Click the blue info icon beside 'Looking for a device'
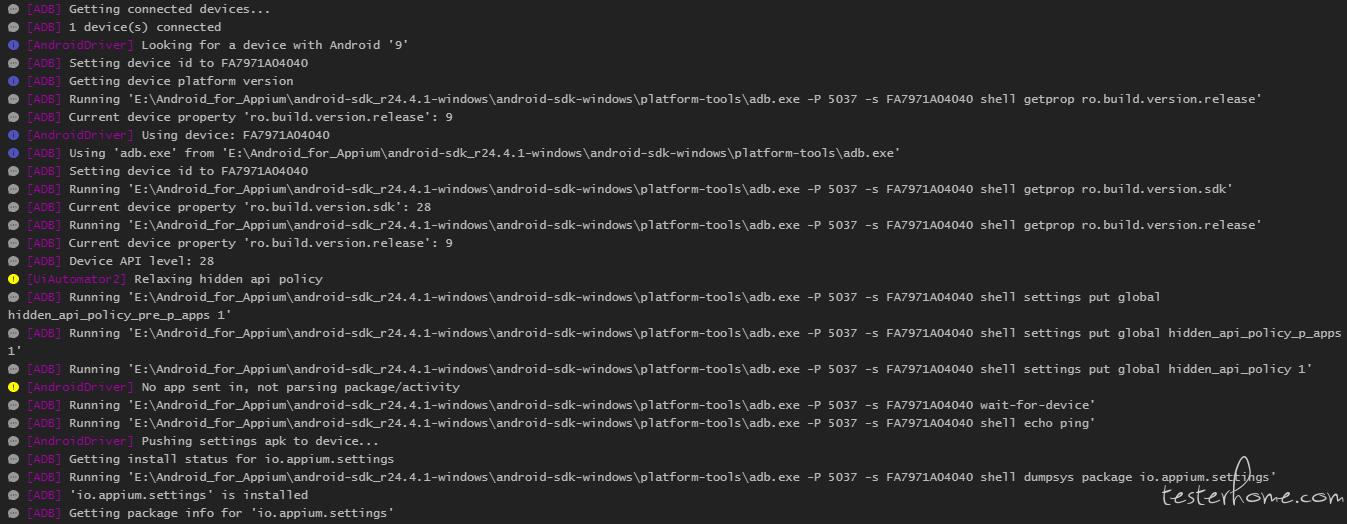Image resolution: width=1347 pixels, height=524 pixels. pyautogui.click(x=13, y=45)
